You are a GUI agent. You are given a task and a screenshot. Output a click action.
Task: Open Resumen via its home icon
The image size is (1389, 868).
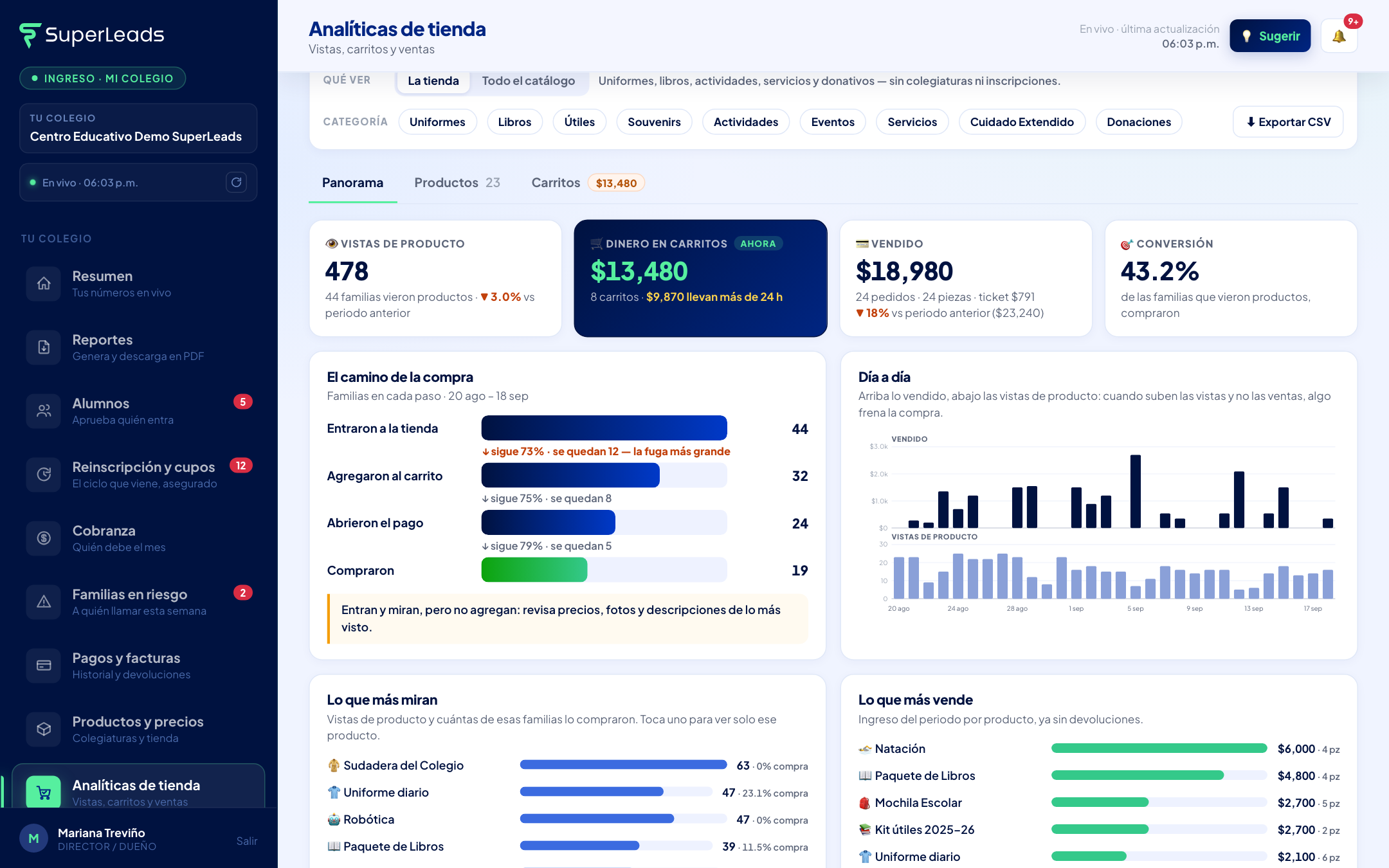click(44, 284)
